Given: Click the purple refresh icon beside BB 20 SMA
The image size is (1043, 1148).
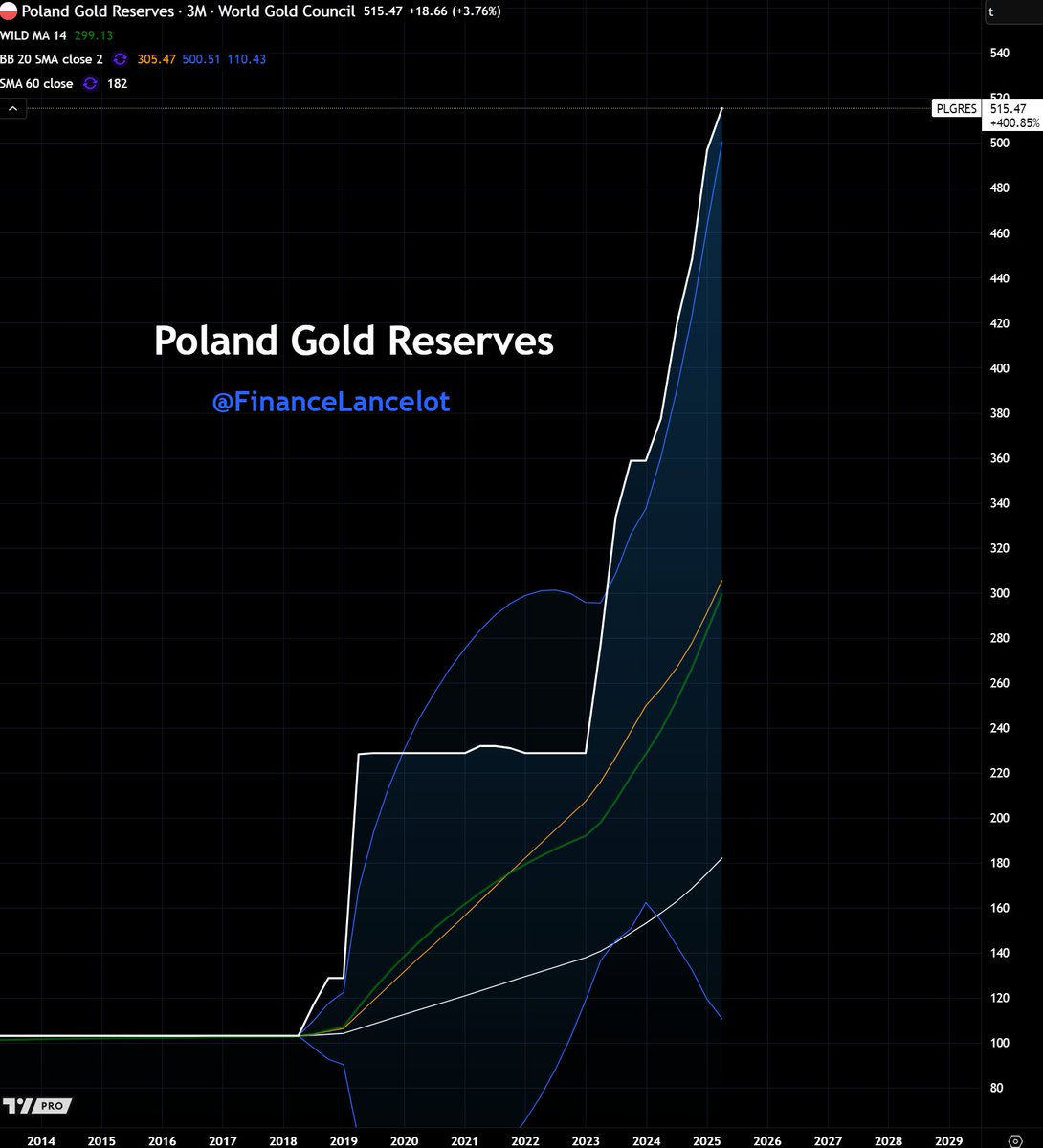Looking at the screenshot, I should click(x=120, y=59).
